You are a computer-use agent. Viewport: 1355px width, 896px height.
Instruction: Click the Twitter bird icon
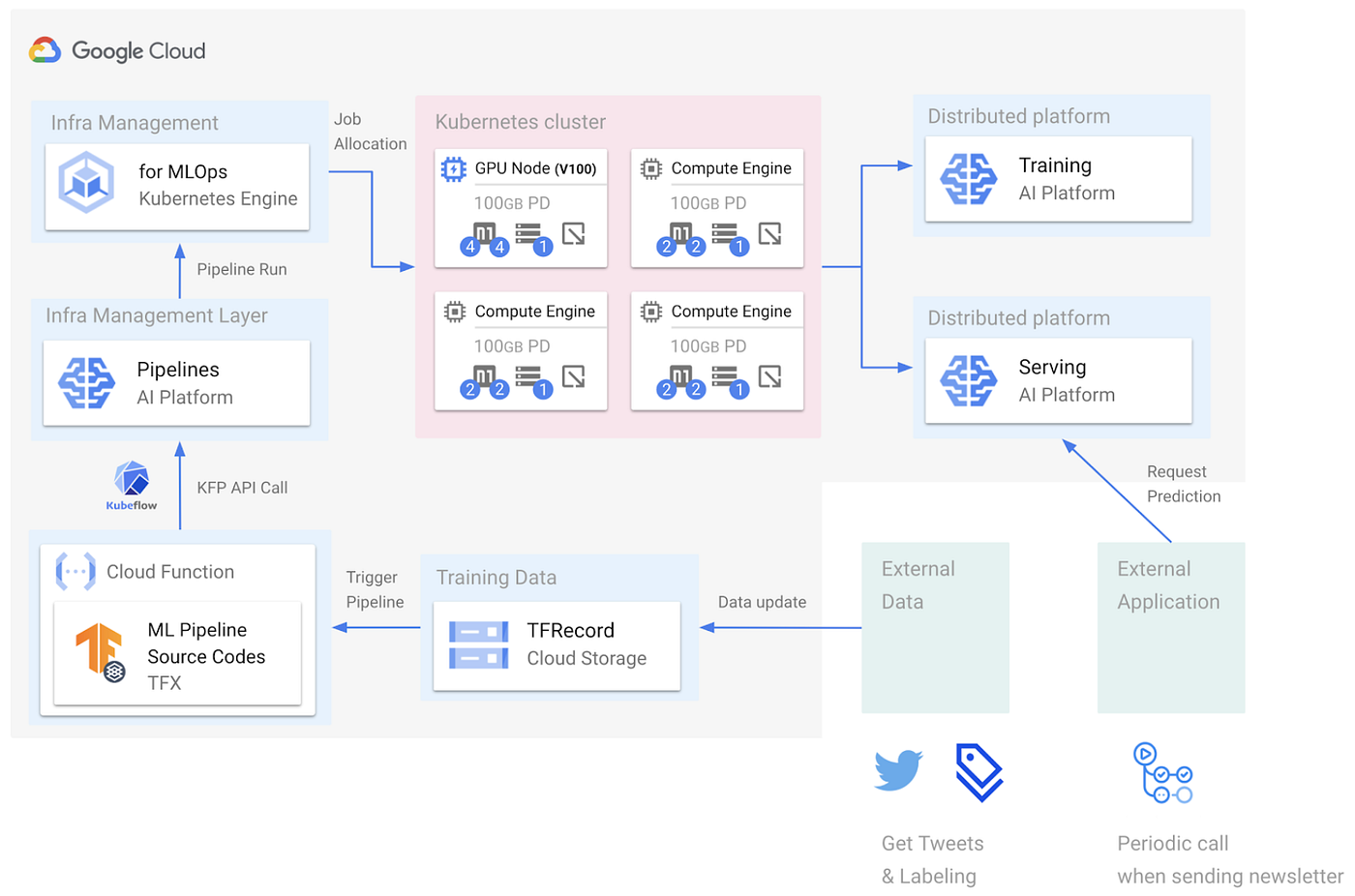click(898, 769)
